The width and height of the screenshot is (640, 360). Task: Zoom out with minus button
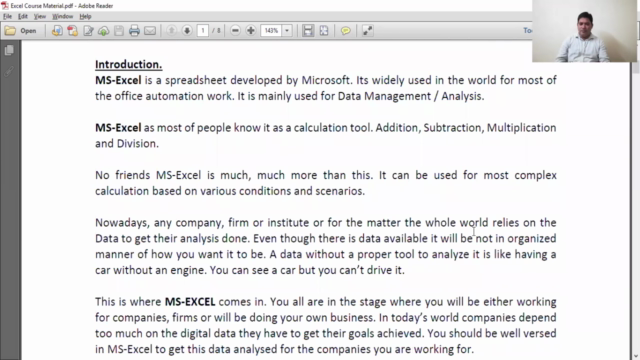(x=235, y=31)
